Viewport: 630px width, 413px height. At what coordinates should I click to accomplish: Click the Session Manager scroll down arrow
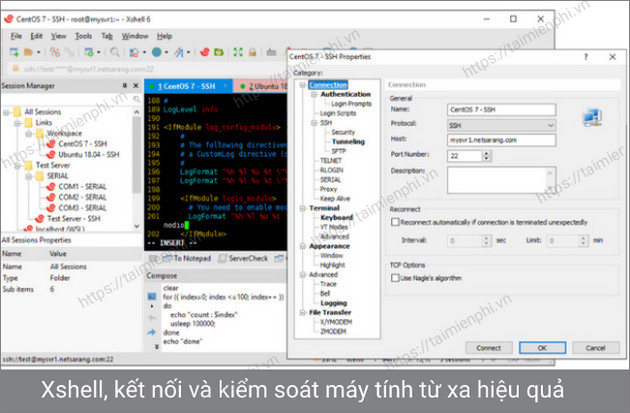(x=137, y=226)
